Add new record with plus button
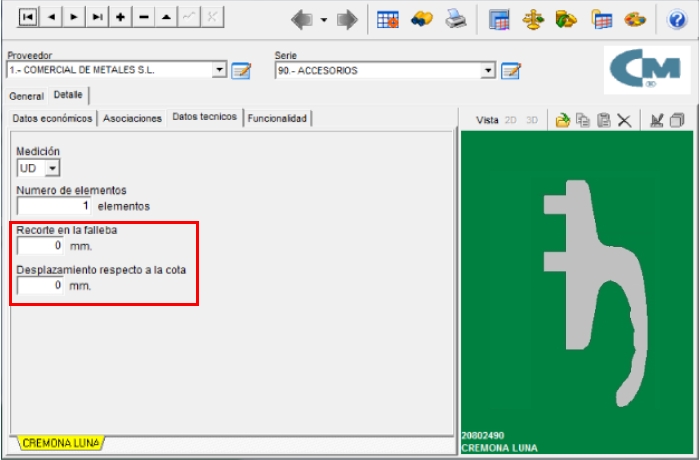This screenshot has width=700, height=460. click(x=120, y=17)
